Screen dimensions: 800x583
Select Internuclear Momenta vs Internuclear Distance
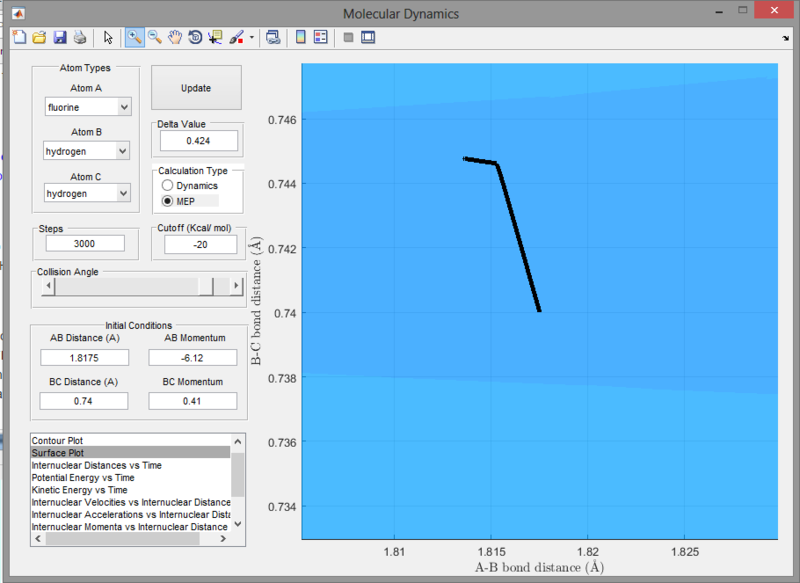pyautogui.click(x=131, y=527)
